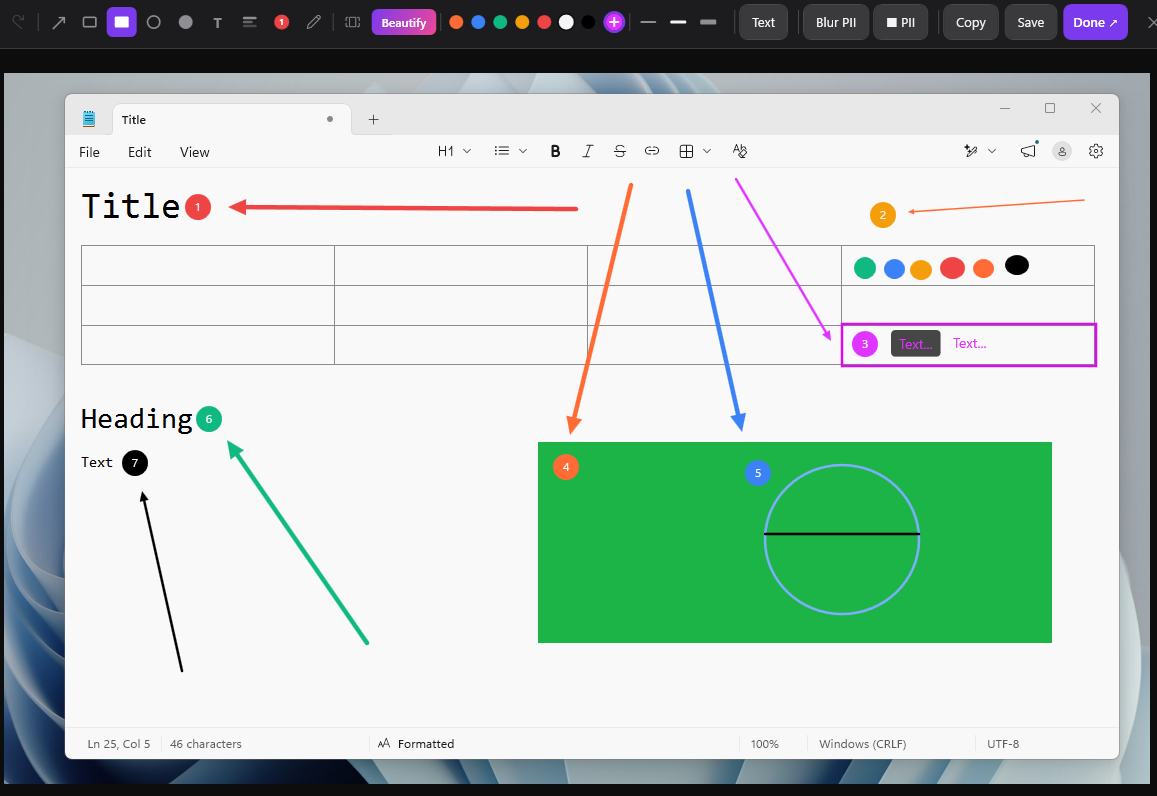1157x796 pixels.
Task: Minimize the Notepad window
Action: tap(1005, 108)
